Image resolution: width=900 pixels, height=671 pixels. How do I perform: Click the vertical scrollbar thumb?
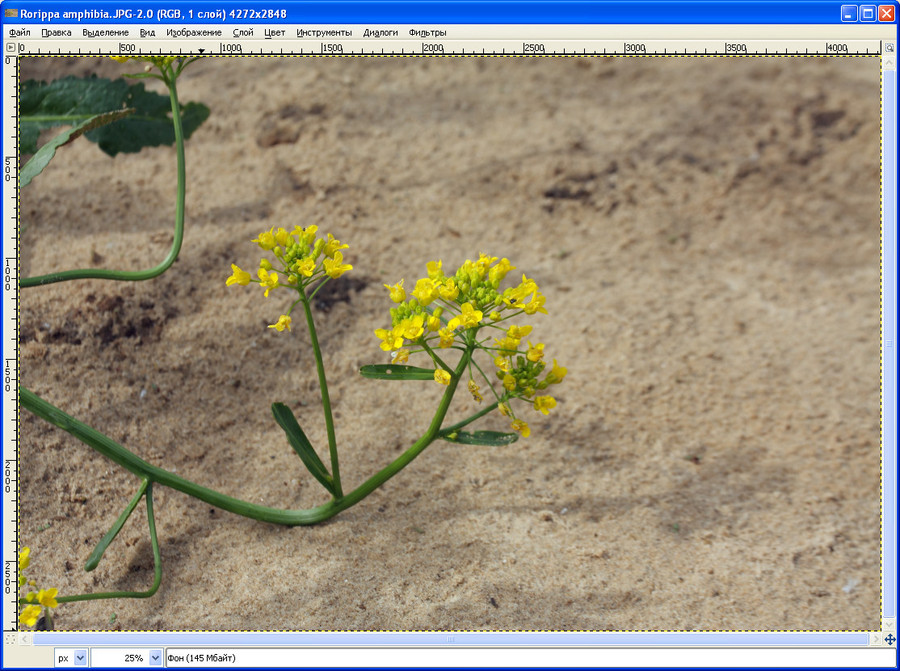[889, 344]
